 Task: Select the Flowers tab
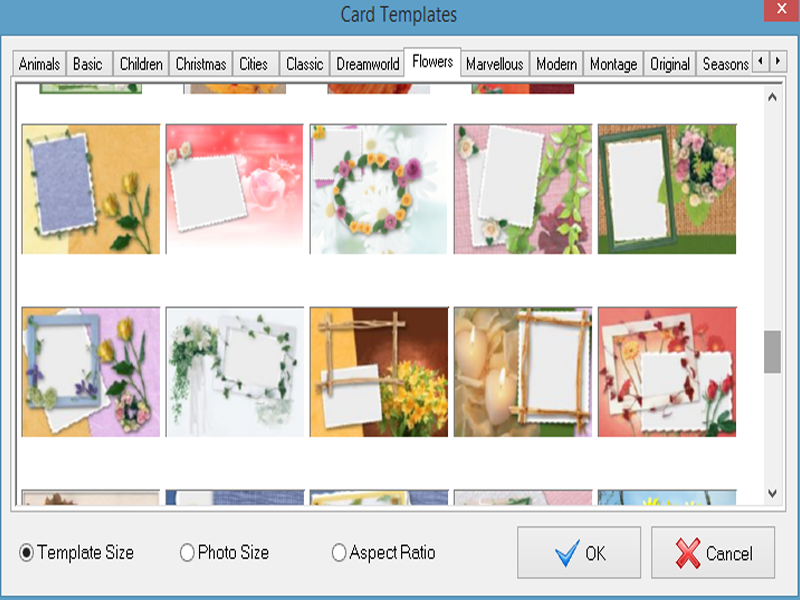tap(433, 62)
